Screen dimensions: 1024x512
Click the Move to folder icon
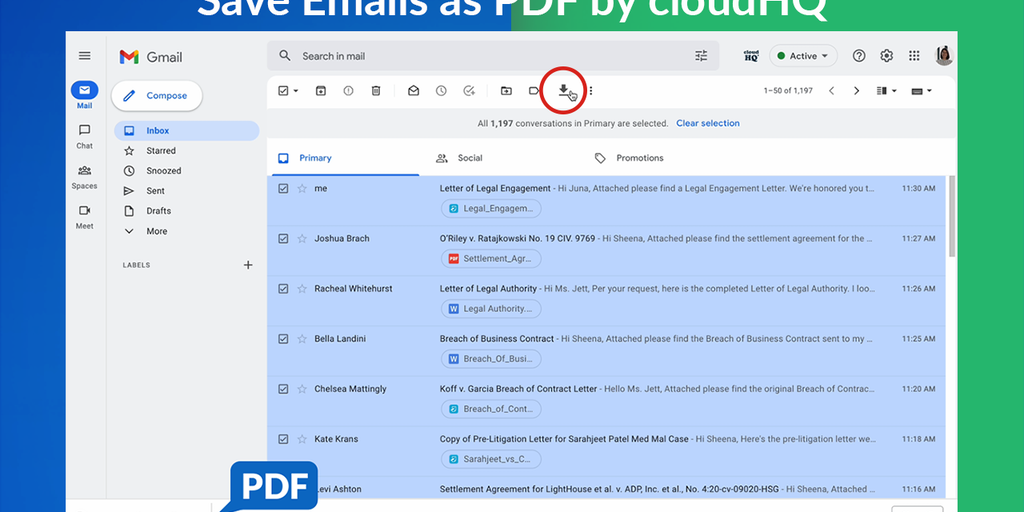coord(506,91)
